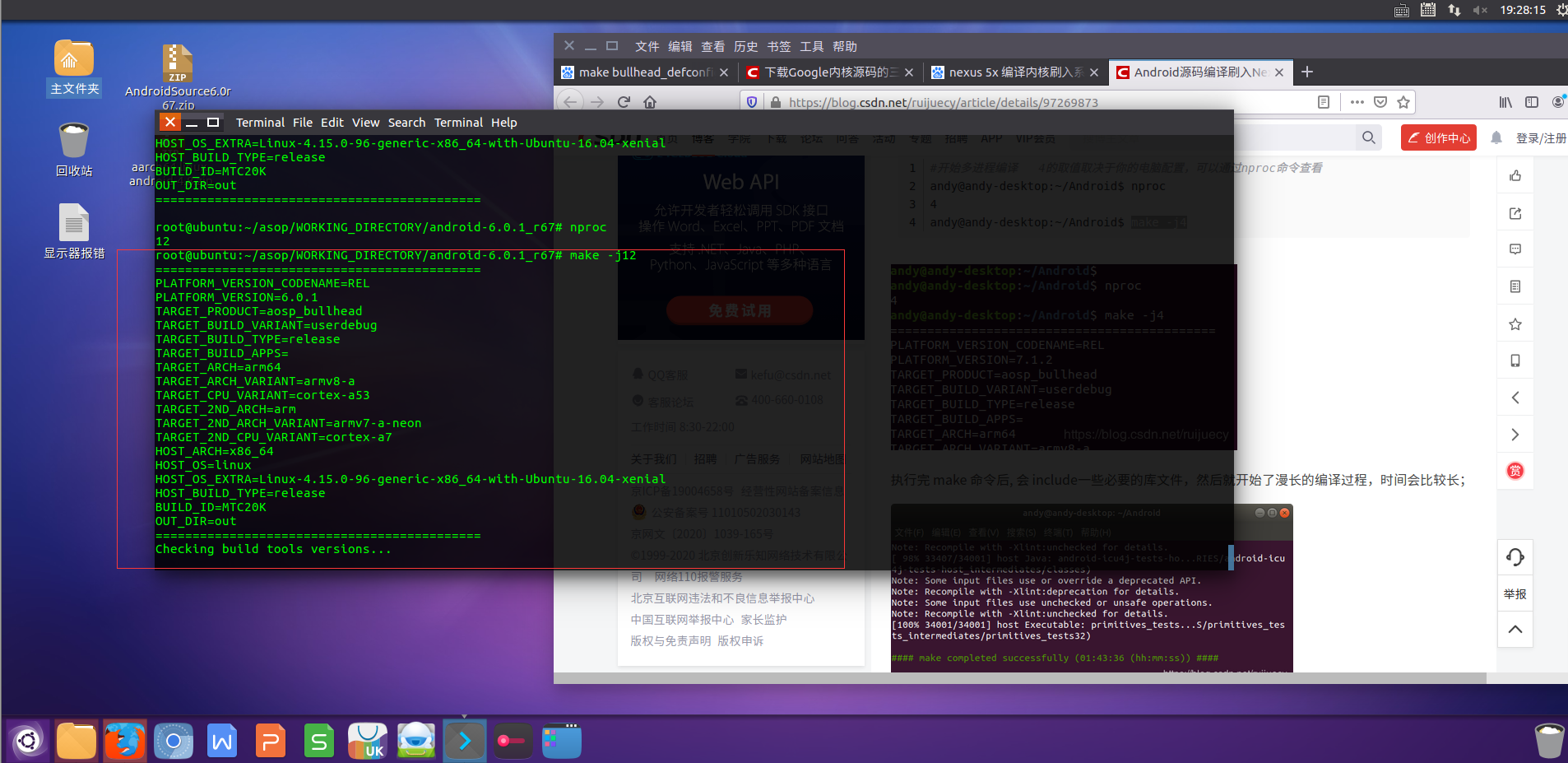
Task: Jump to top with up chevron
Action: (x=1515, y=630)
